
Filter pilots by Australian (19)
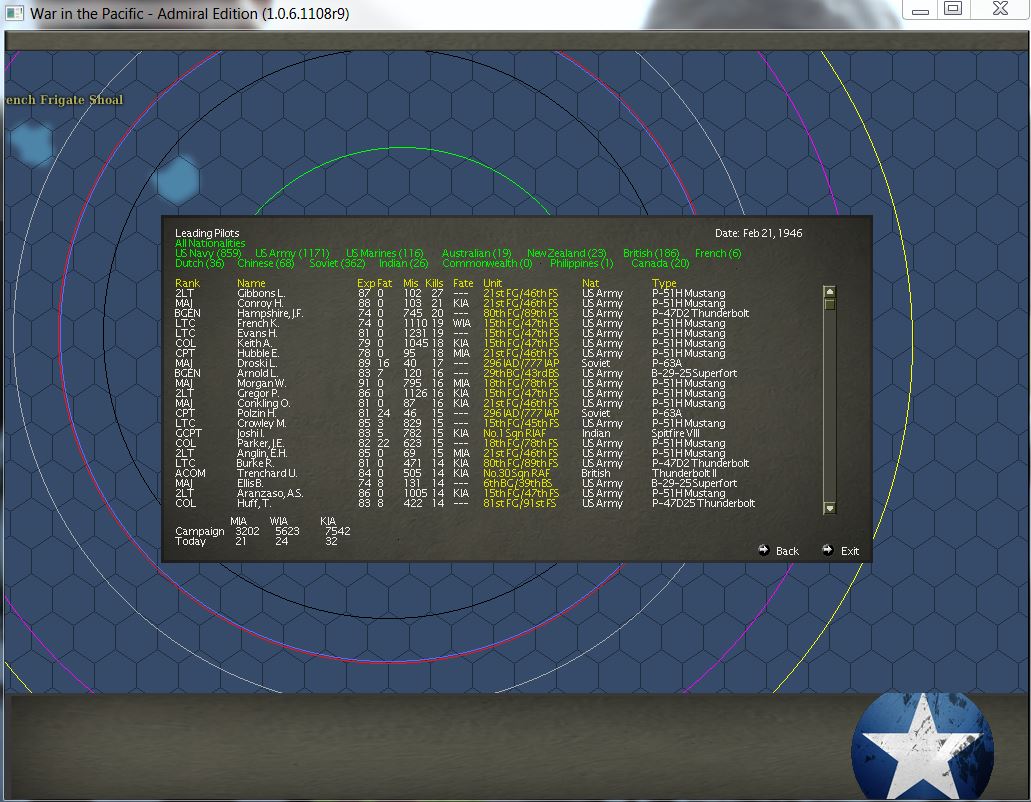pyautogui.click(x=477, y=253)
